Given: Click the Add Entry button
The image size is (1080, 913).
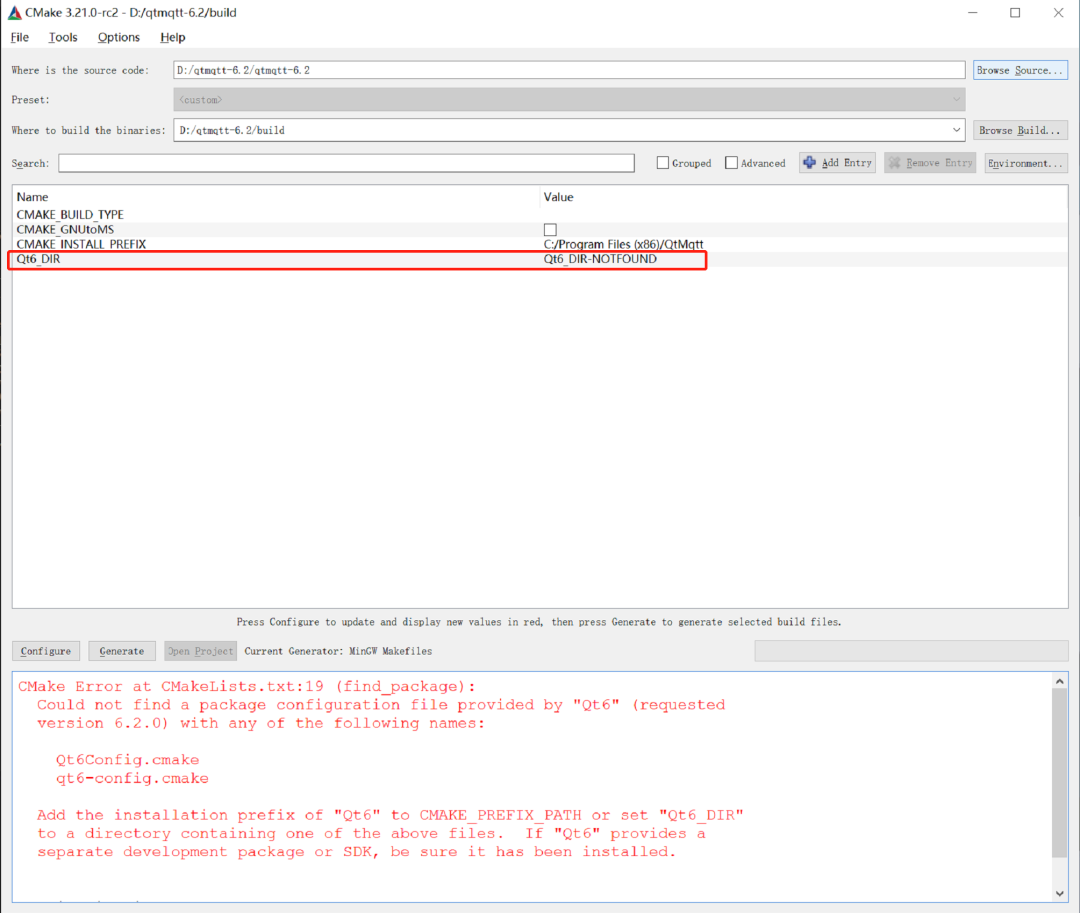Looking at the screenshot, I should click(x=837, y=162).
